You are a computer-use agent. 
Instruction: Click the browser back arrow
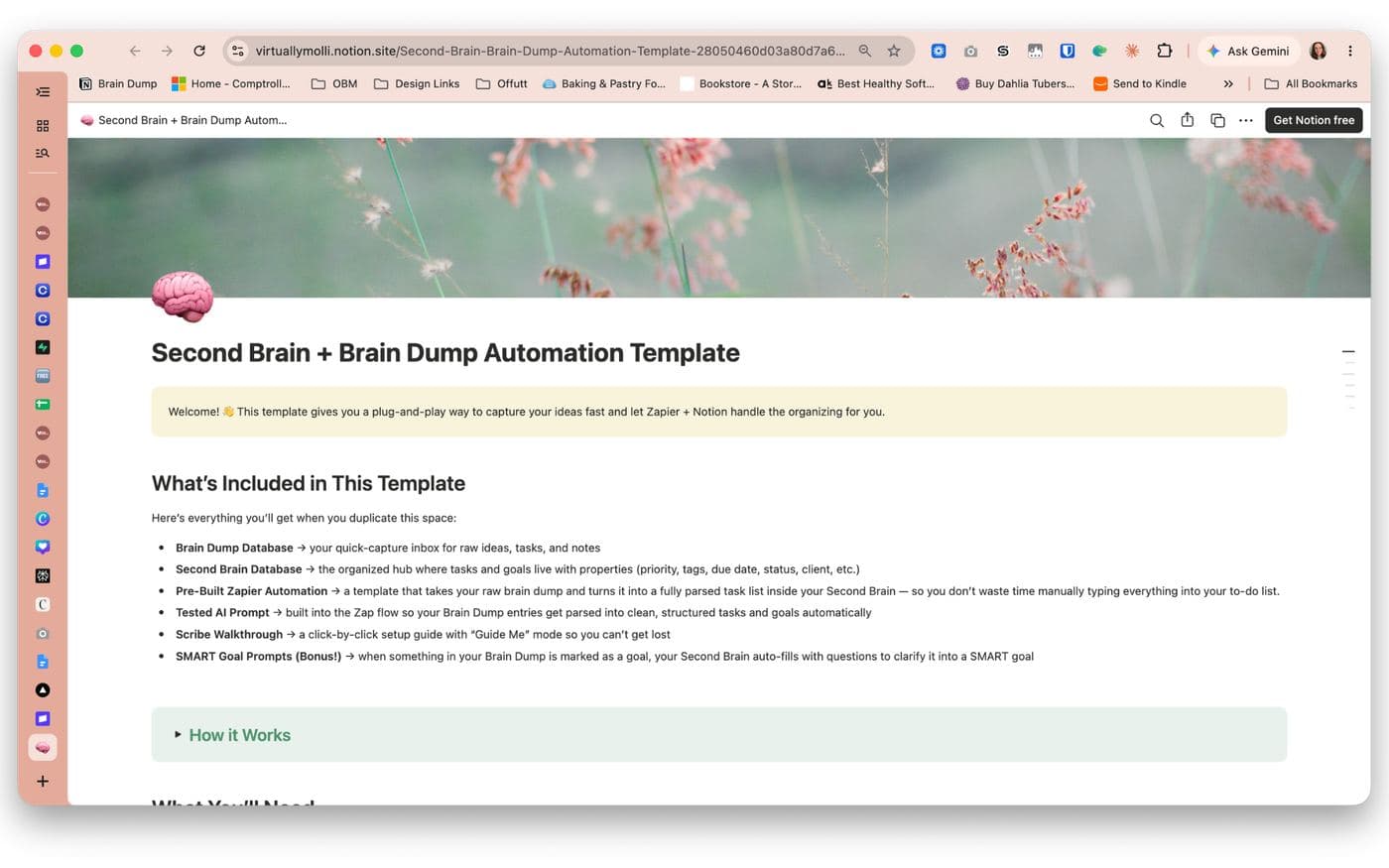click(135, 51)
